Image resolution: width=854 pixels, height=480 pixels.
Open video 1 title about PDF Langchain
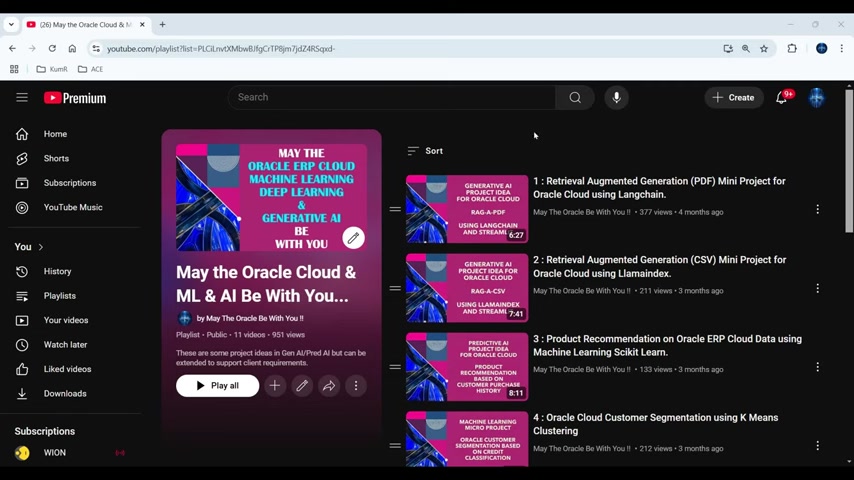(659, 188)
